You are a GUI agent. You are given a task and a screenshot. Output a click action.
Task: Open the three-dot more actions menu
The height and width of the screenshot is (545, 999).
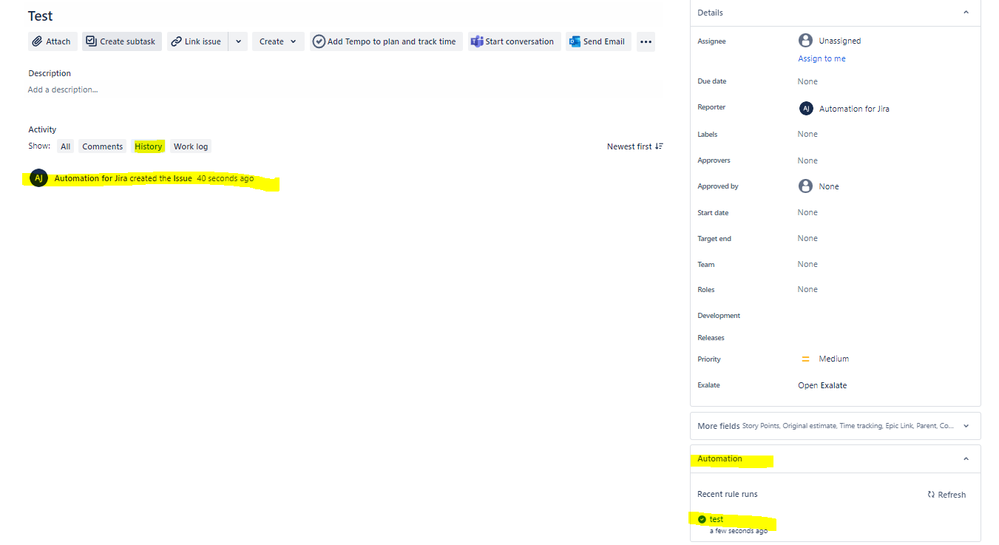645,41
